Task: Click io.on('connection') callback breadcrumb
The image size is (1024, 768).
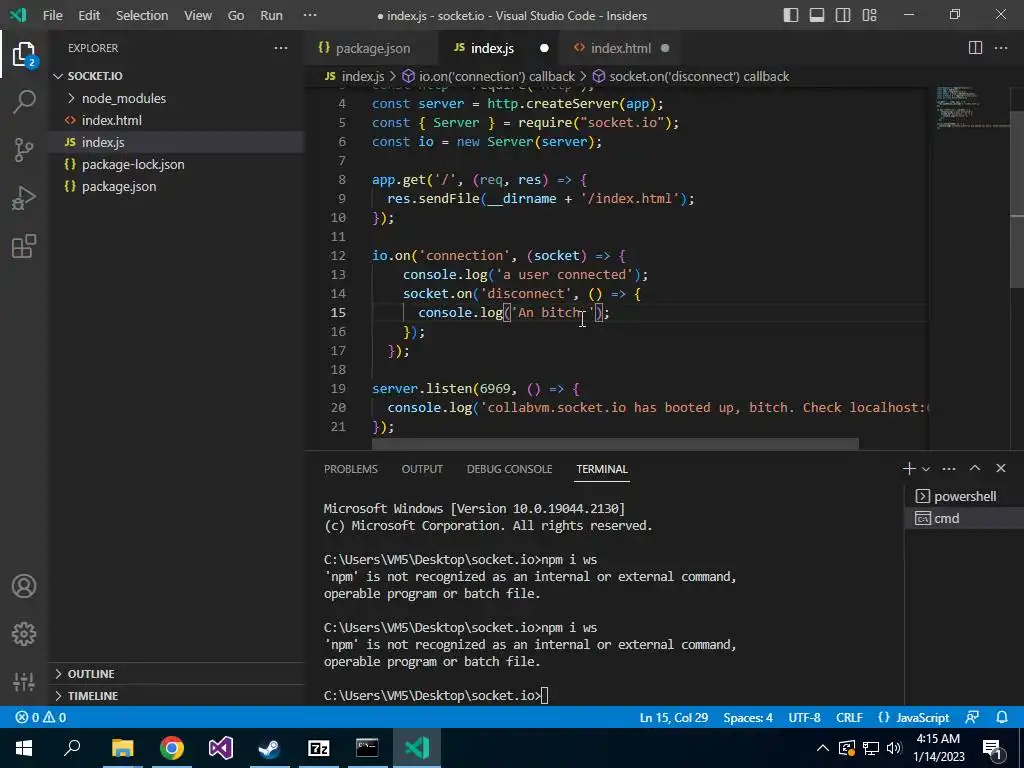Action: [x=488, y=76]
